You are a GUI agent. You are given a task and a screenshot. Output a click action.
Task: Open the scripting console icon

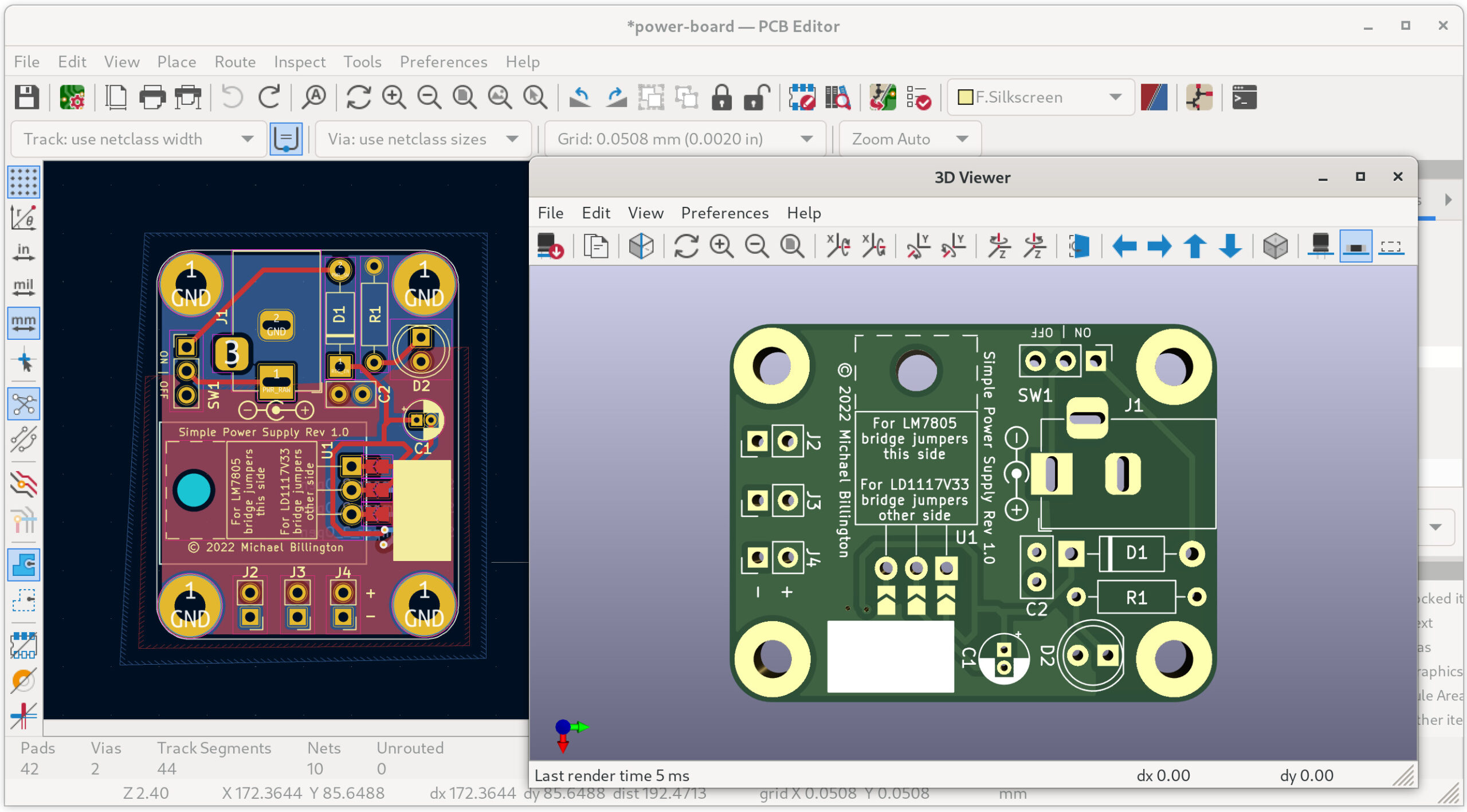point(1244,97)
